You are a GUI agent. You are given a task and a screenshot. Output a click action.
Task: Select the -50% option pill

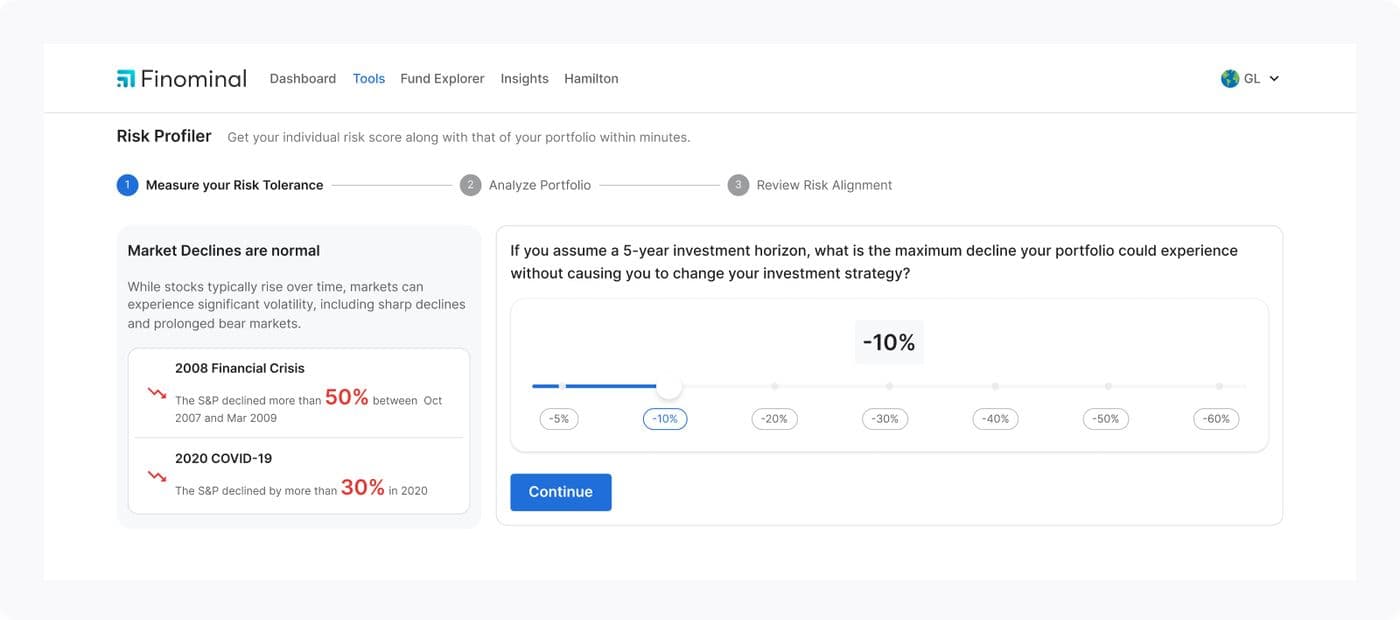coord(1106,419)
